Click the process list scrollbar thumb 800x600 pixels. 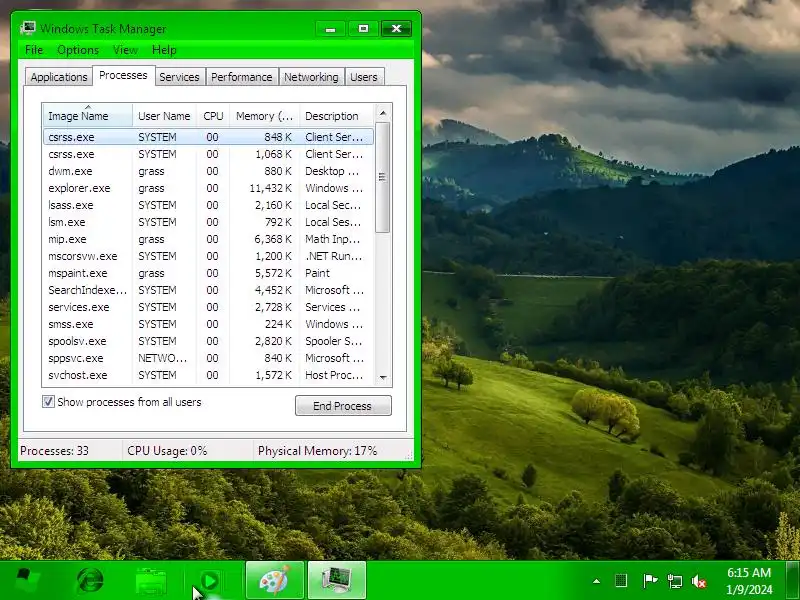383,177
